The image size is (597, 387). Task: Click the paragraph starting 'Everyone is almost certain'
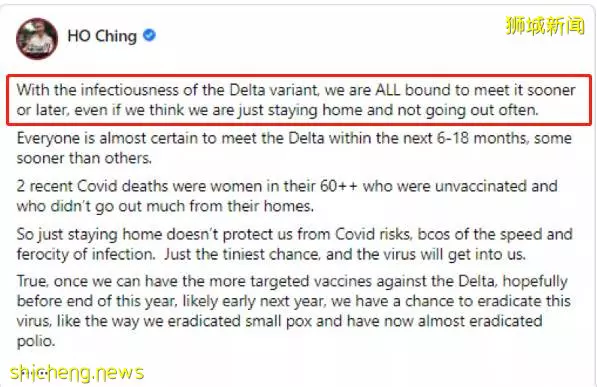294,148
